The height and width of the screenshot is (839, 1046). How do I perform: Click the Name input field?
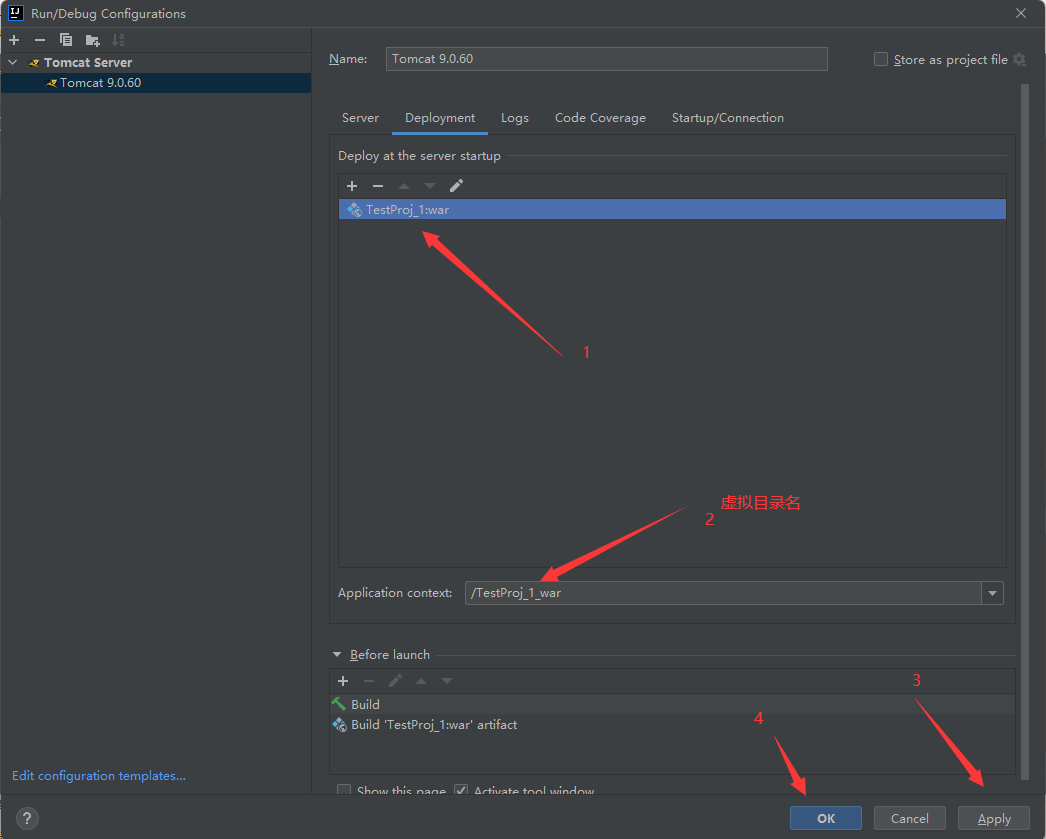(606, 59)
